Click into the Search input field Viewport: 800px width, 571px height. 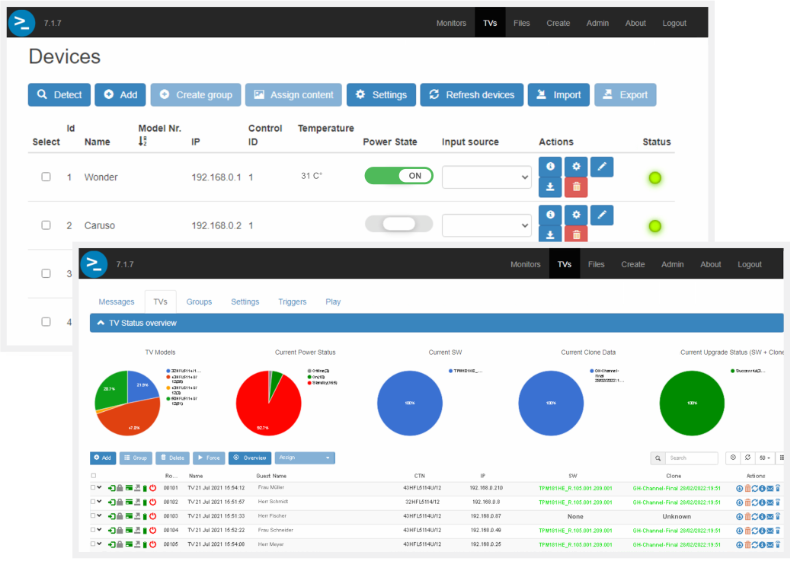pos(692,458)
